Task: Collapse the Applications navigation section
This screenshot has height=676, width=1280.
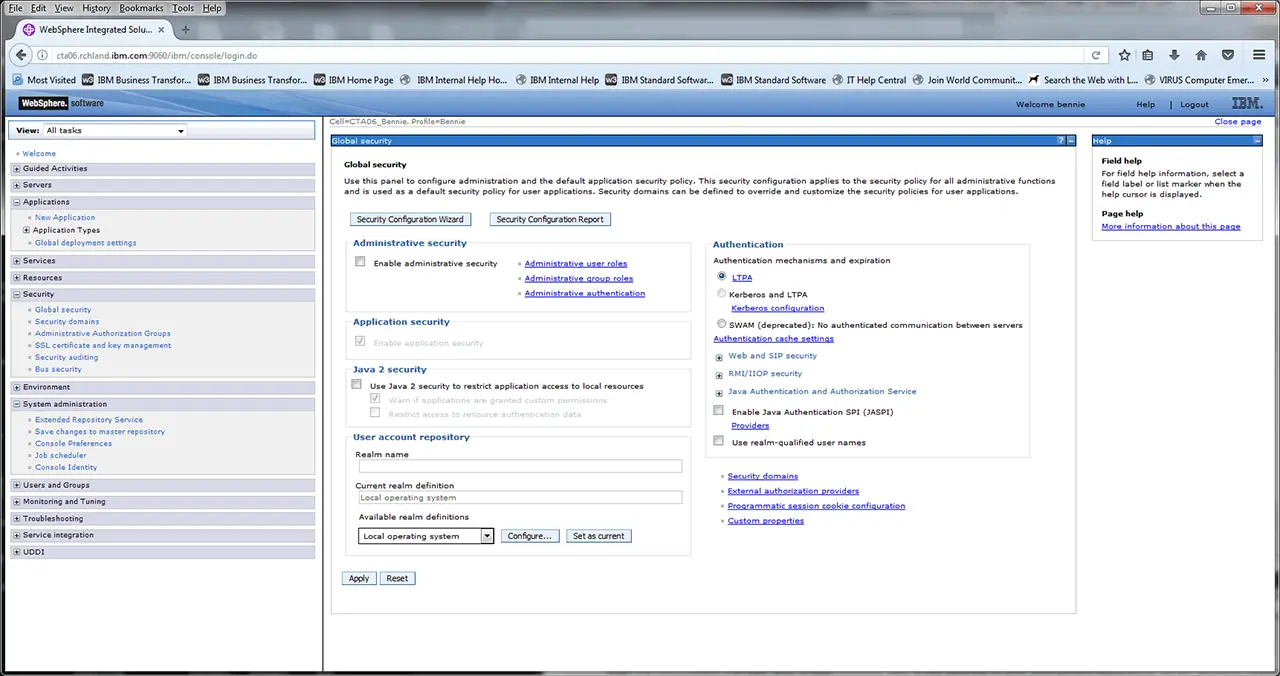Action: pyautogui.click(x=17, y=202)
